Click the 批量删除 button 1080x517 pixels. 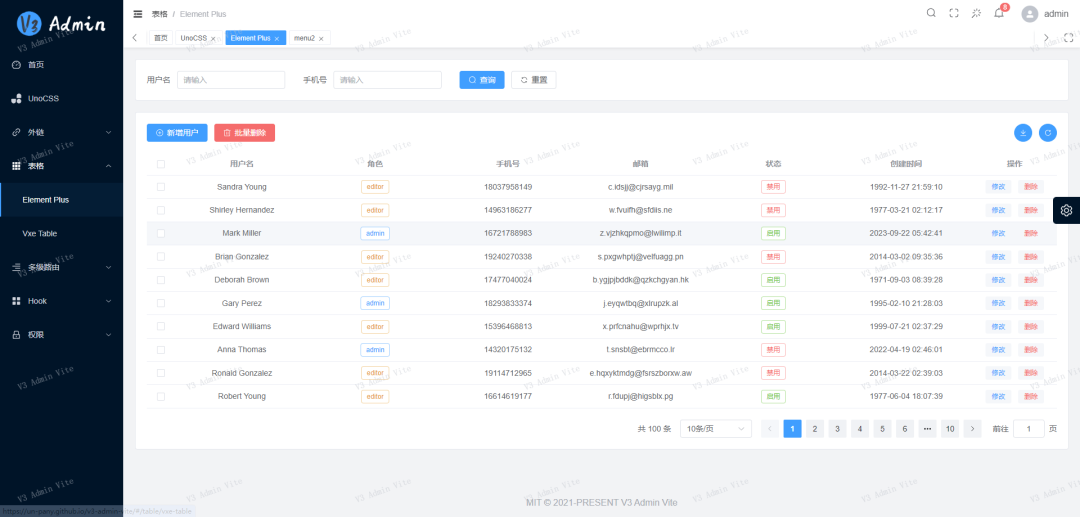coord(244,132)
